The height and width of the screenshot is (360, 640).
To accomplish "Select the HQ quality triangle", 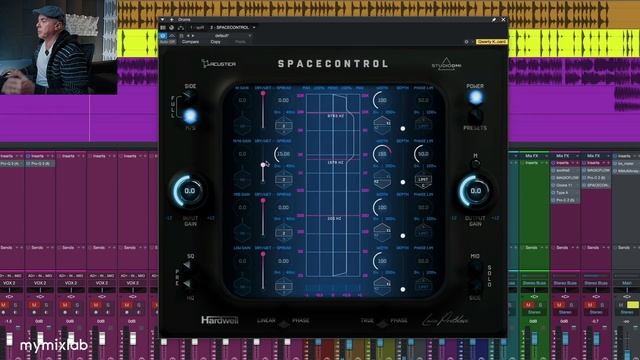I will pos(187,283).
